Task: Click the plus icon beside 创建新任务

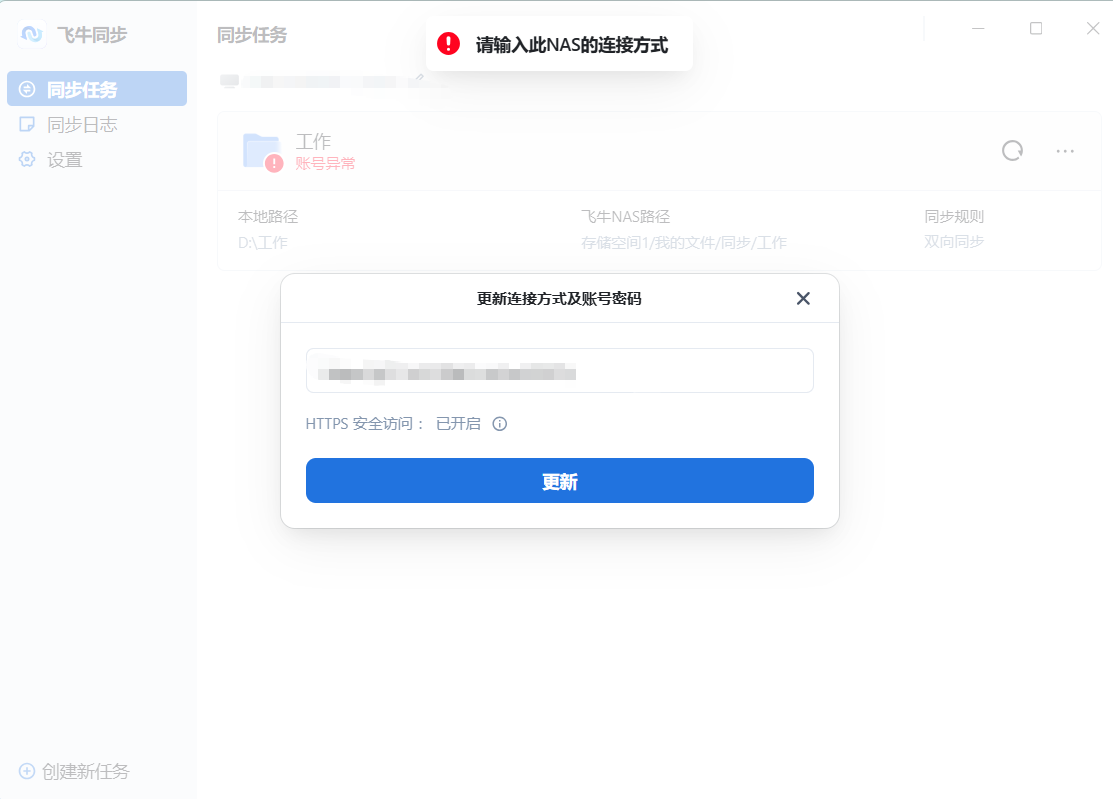Action: 27,771
